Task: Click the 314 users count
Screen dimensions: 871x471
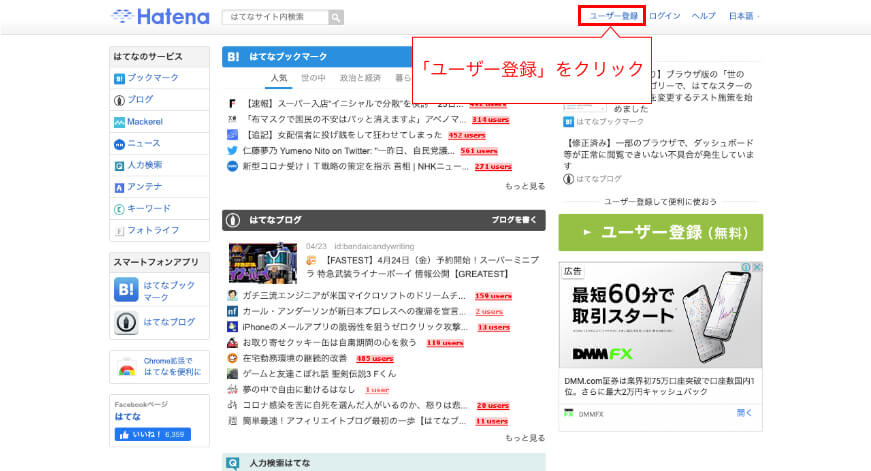Action: point(490,119)
